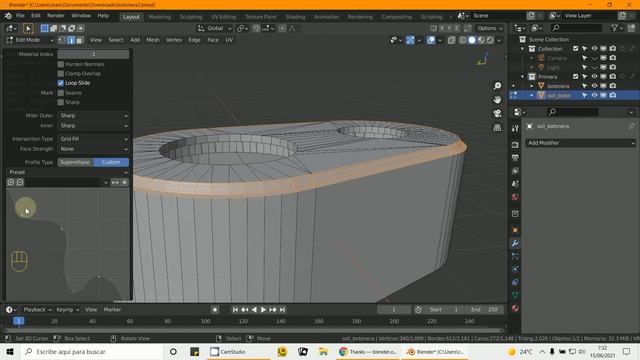Open the Miter Outer dropdown
The width and height of the screenshot is (640, 360).
pyautogui.click(x=93, y=116)
